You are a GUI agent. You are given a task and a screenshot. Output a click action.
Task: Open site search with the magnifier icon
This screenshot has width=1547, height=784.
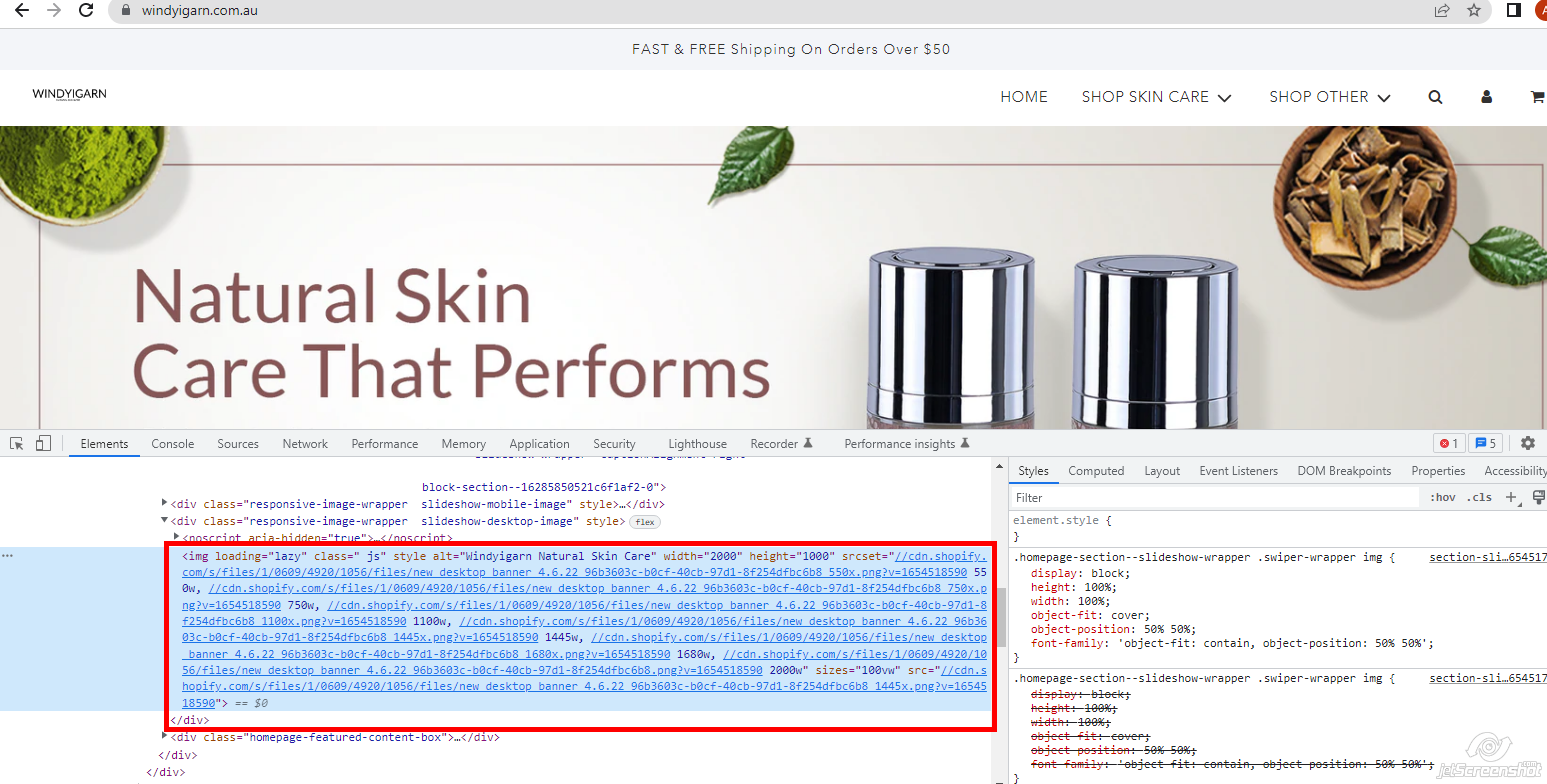tap(1436, 97)
